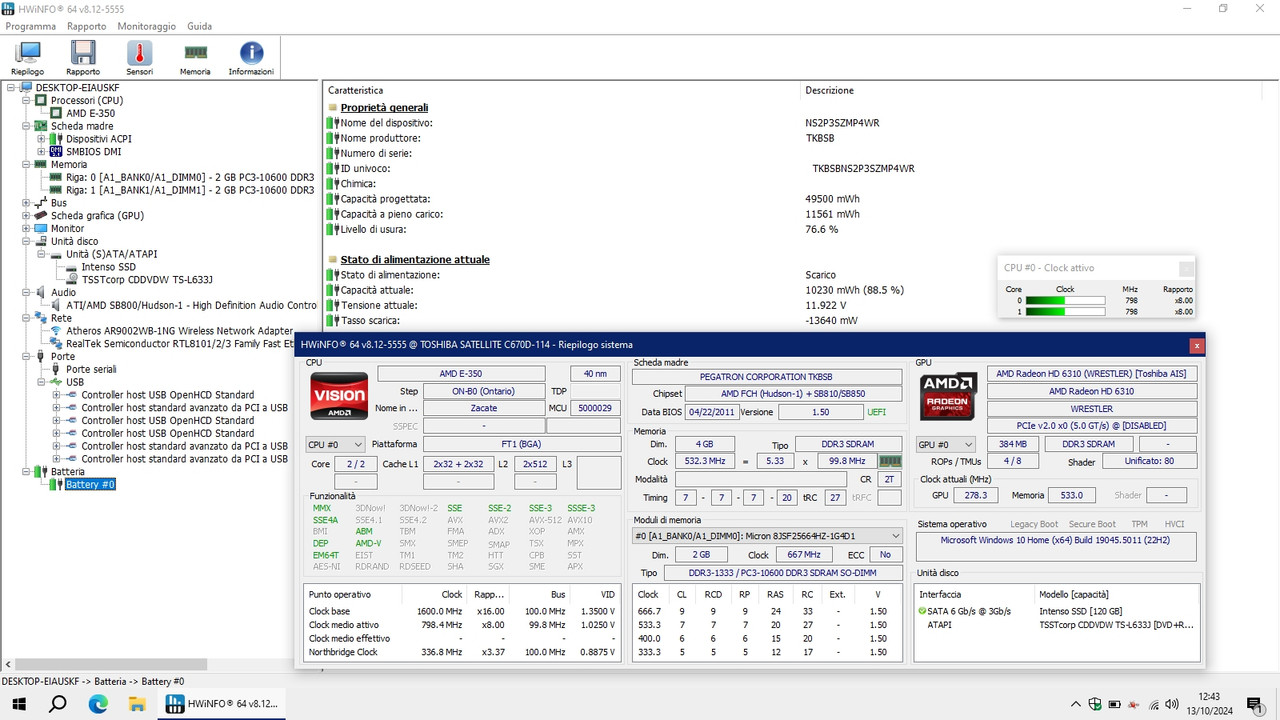Collapse the Batteria tree node
This screenshot has height=720, width=1280.
point(26,472)
